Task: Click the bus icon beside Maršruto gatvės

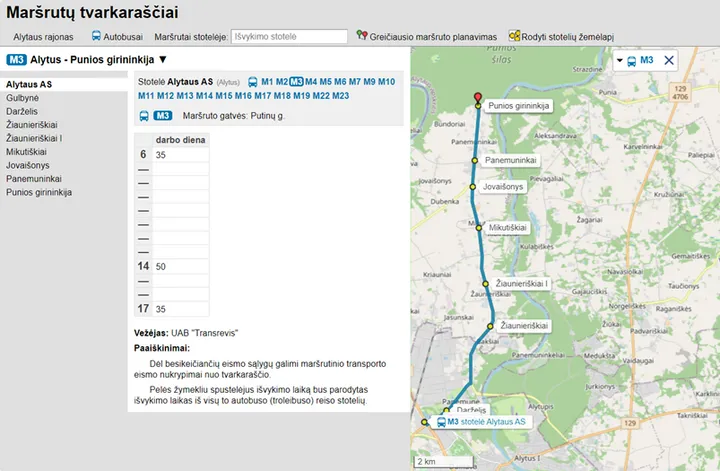Action: click(x=144, y=116)
